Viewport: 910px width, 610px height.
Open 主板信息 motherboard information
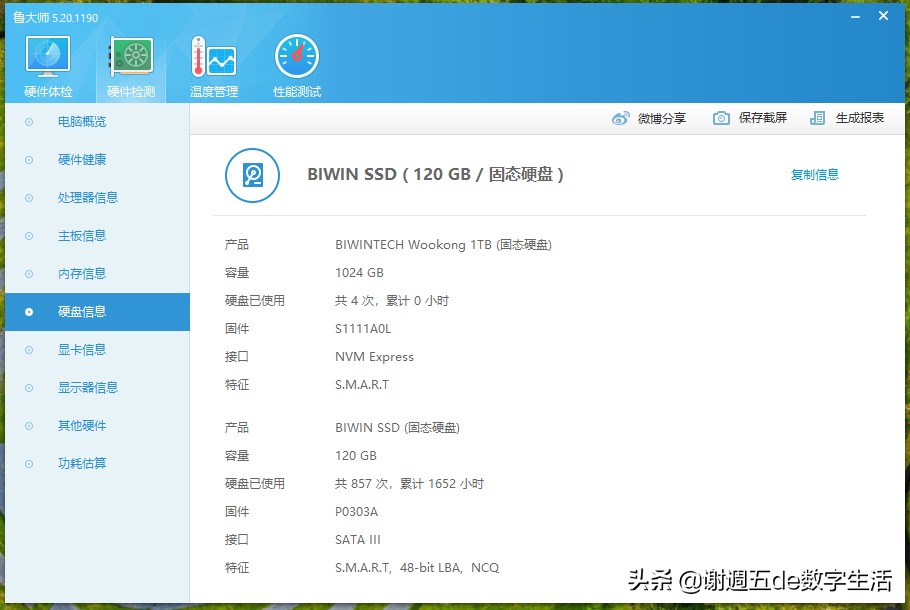tap(80, 235)
